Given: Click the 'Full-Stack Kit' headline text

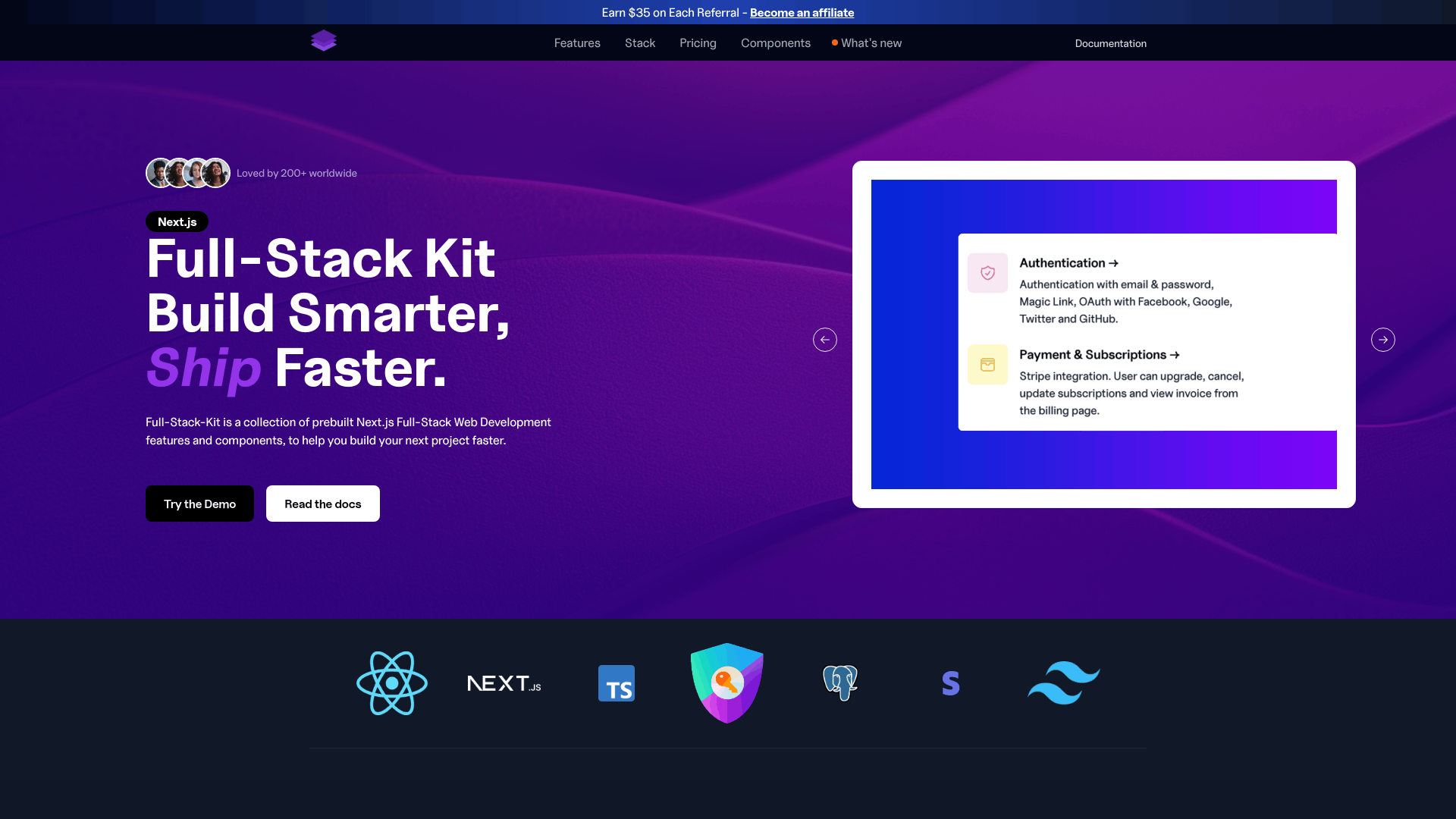Looking at the screenshot, I should pos(321,259).
